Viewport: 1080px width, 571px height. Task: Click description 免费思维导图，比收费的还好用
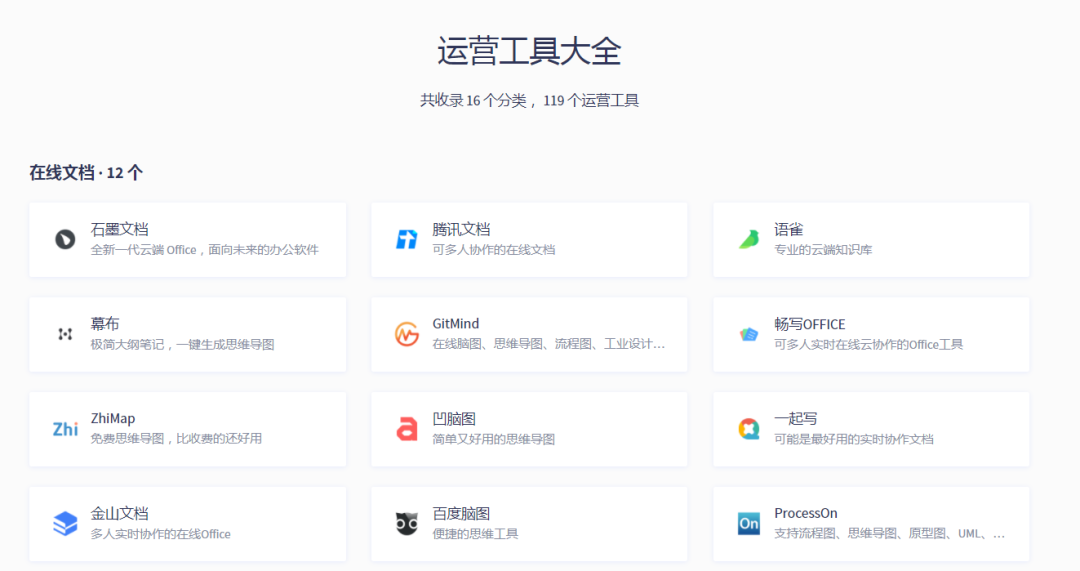pos(176,438)
